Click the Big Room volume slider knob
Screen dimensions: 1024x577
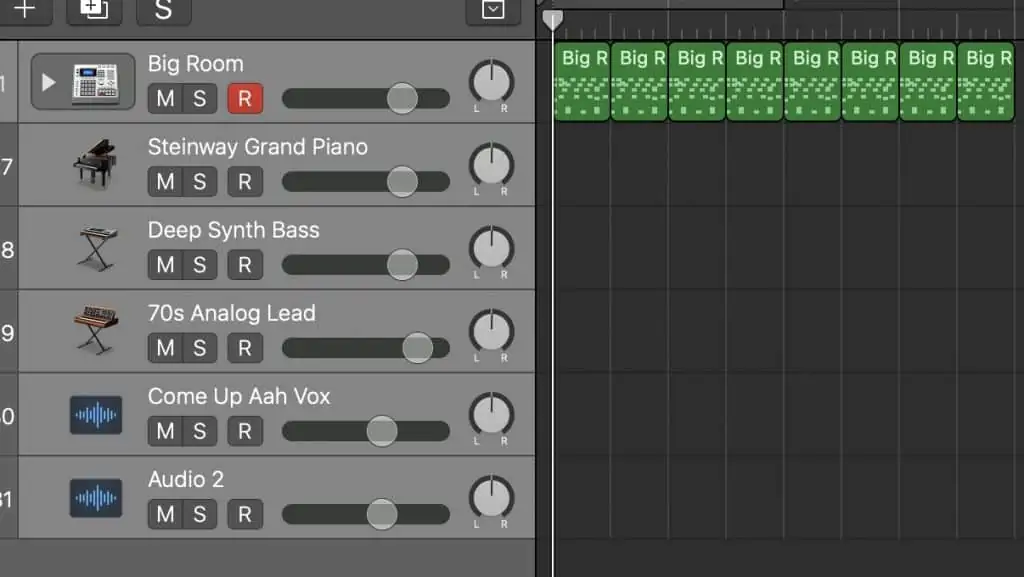coord(402,99)
